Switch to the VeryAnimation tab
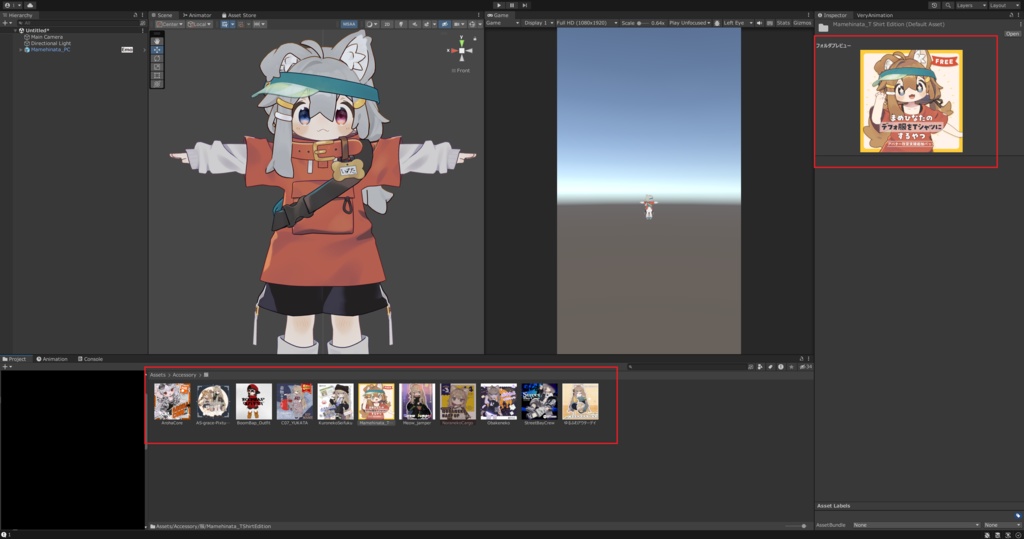This screenshot has height=539, width=1024. (874, 15)
